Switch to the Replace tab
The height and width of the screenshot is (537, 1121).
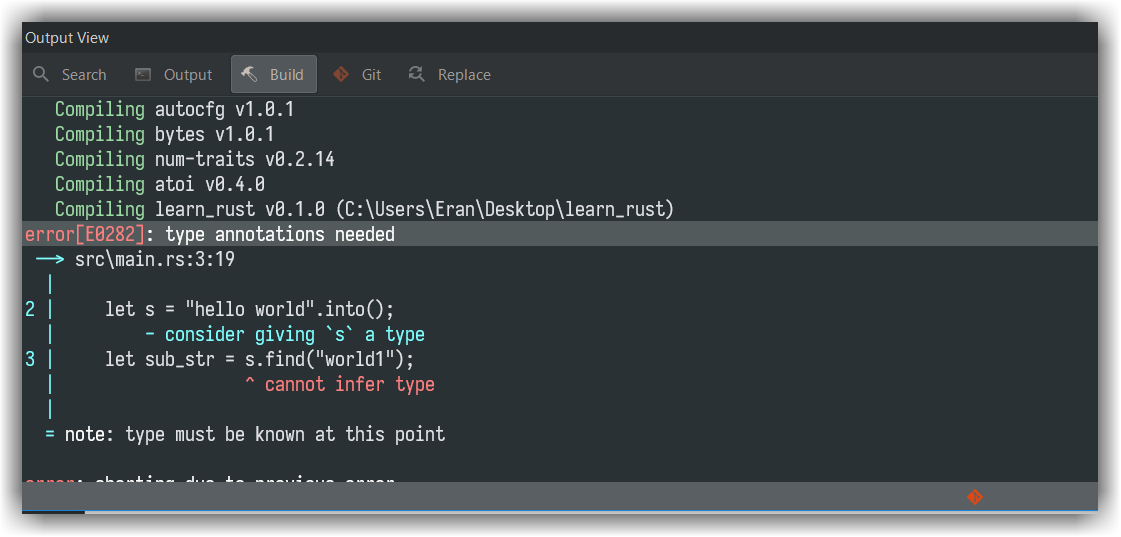point(450,74)
